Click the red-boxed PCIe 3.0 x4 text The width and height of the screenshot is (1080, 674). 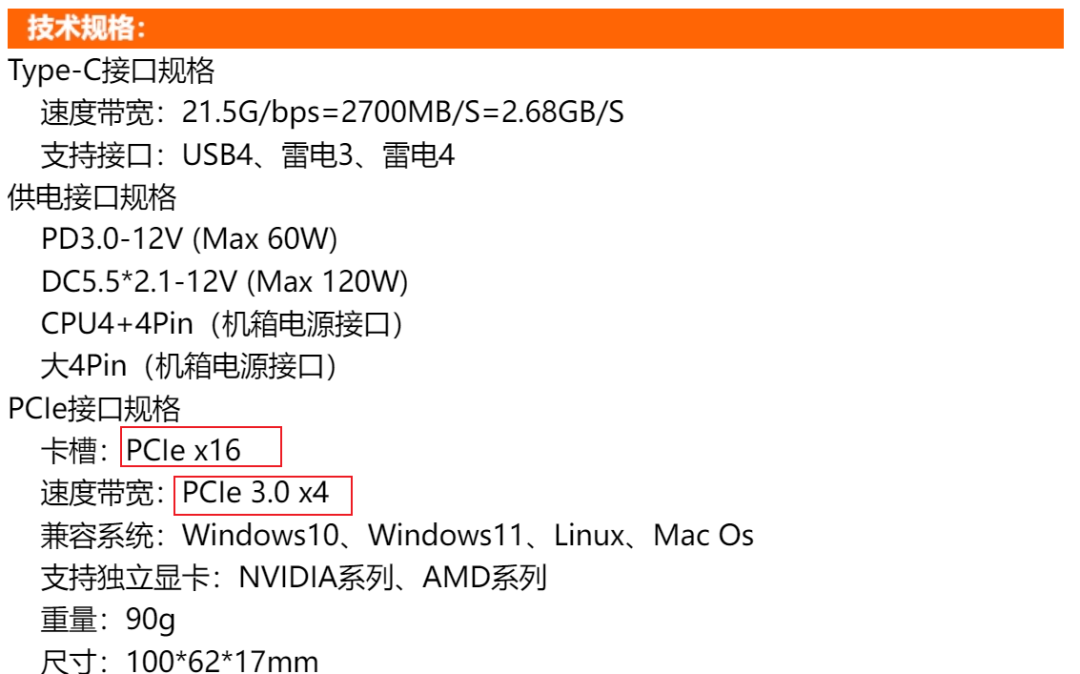(x=256, y=493)
